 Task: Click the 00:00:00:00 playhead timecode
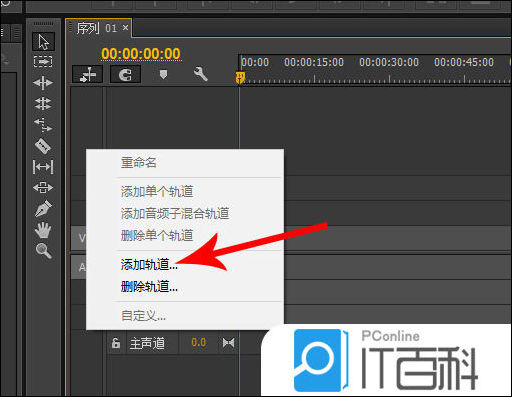141,54
